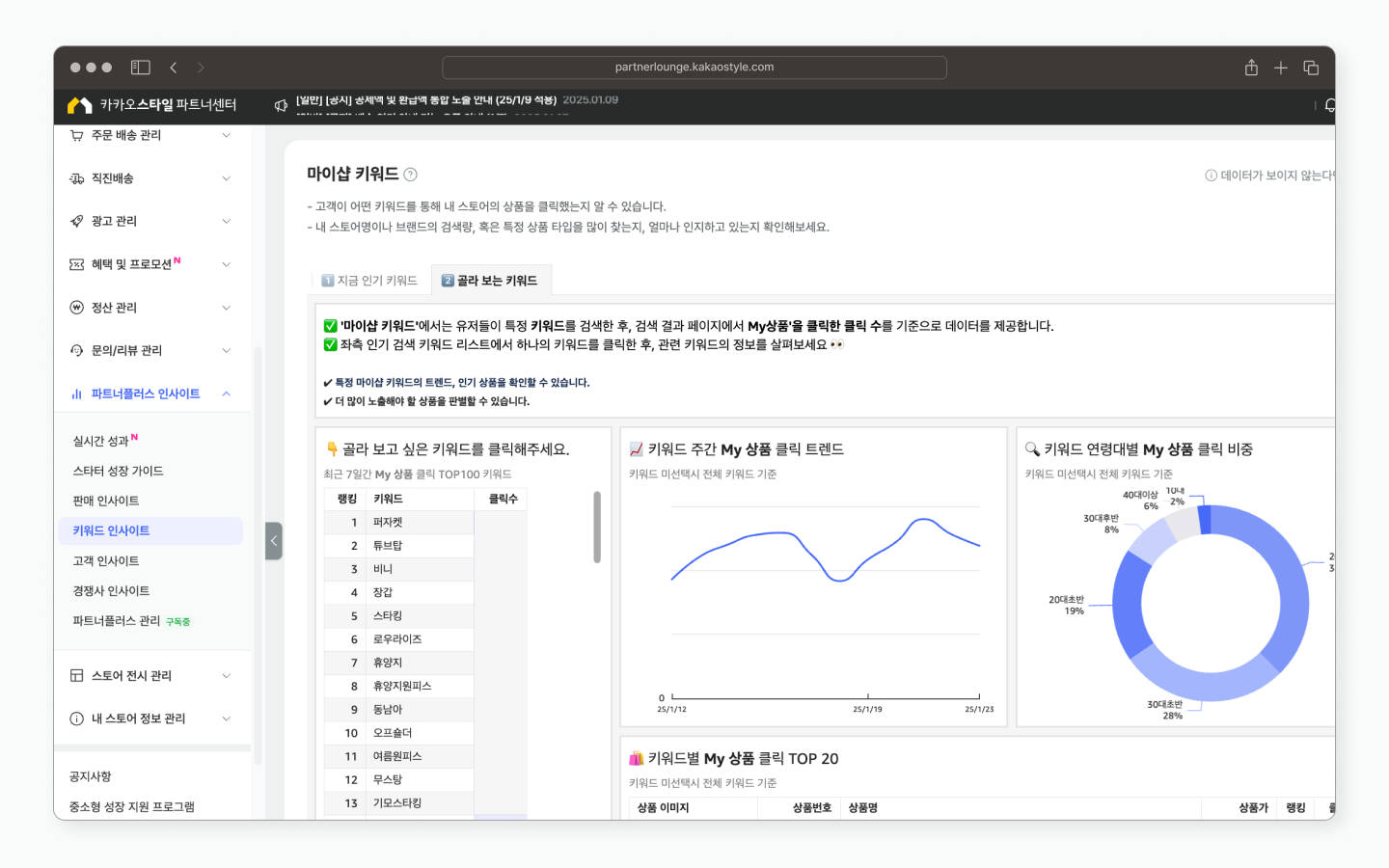Viewport: 1389px width, 868px height.
Task: Open 중소형 성장 지원 프로그램 link
Action: pyautogui.click(x=131, y=806)
